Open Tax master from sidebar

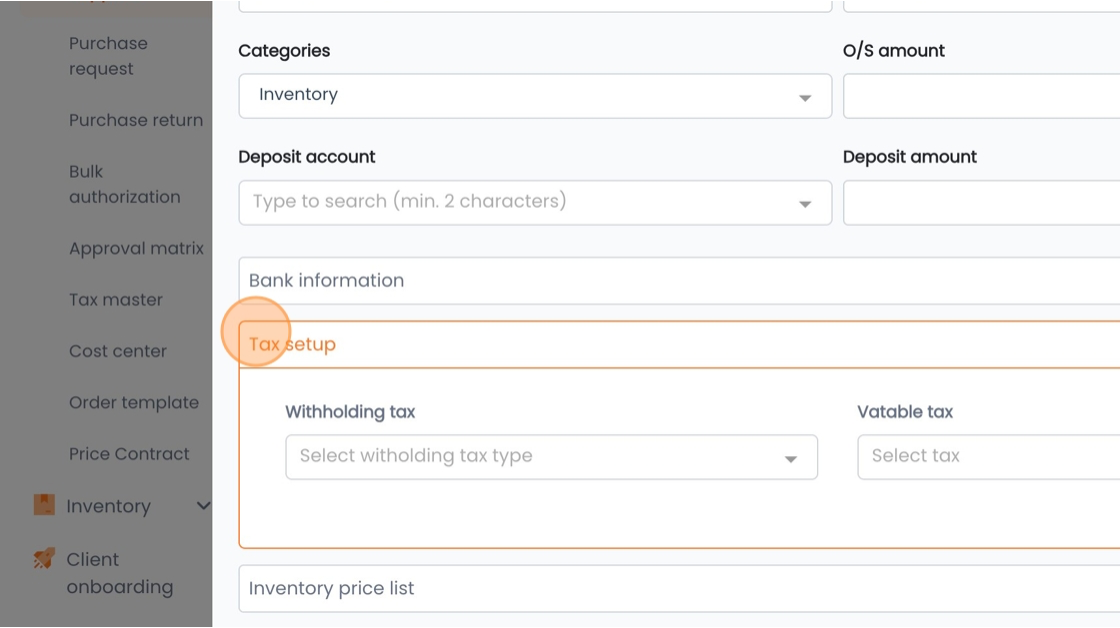click(116, 300)
